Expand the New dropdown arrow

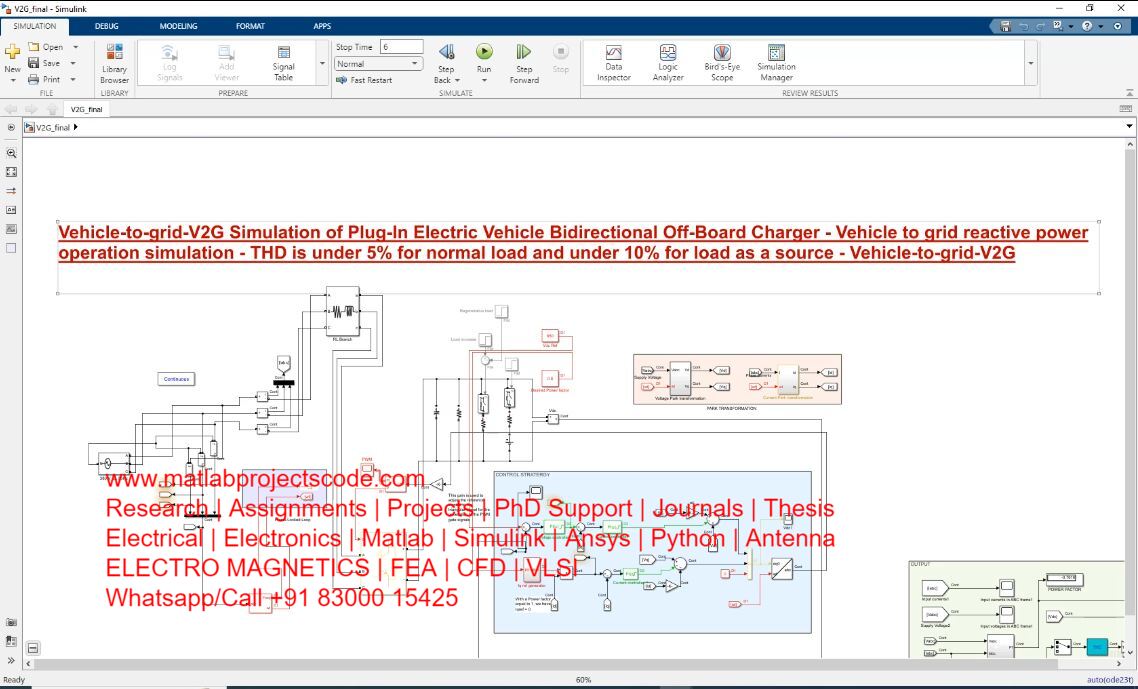coord(12,80)
